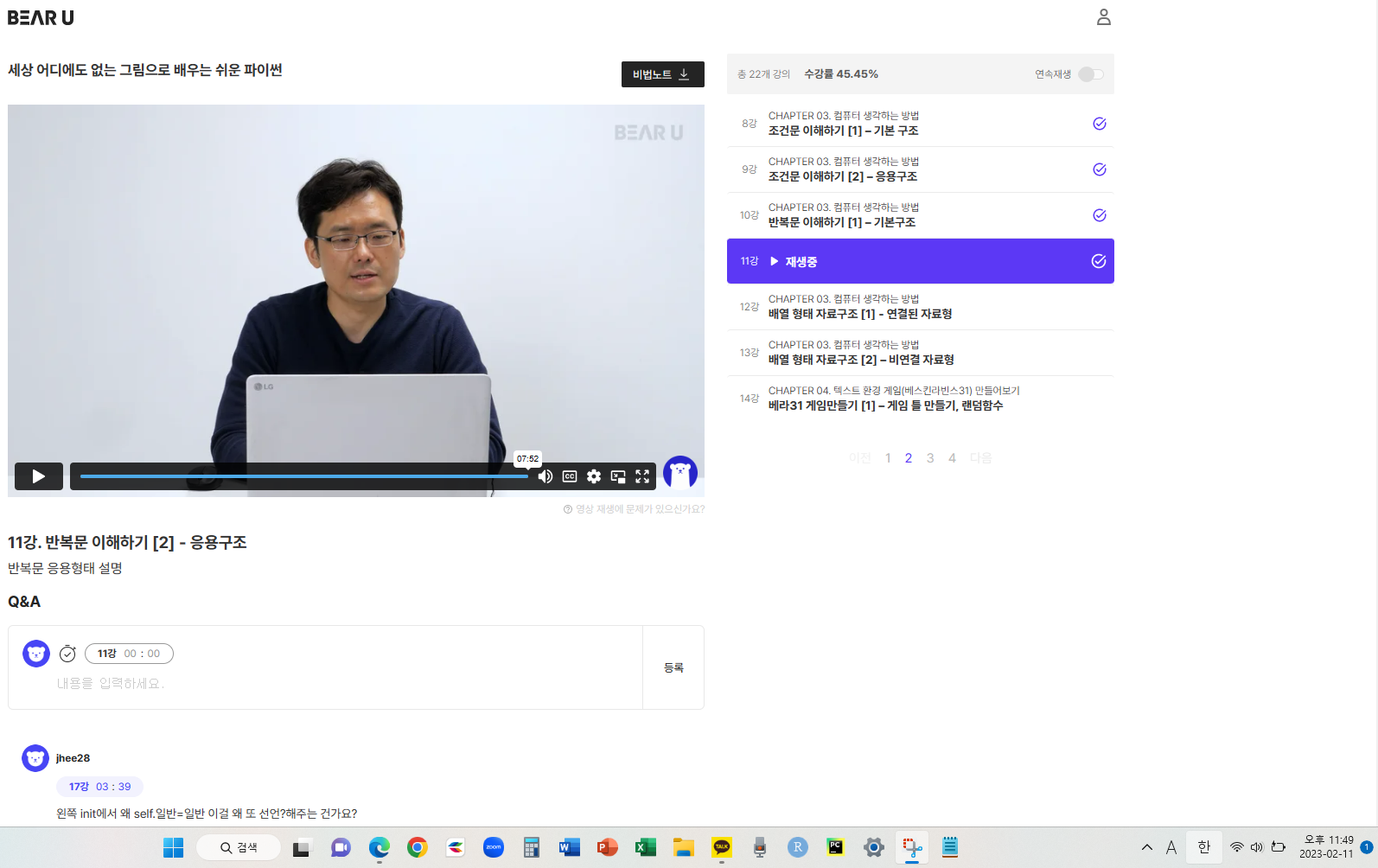Open Windows Start menu
Image resolution: width=1378 pixels, height=868 pixels.
174,847
